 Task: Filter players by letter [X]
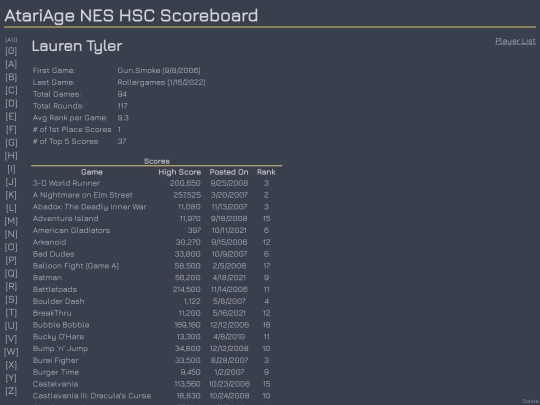click(x=11, y=365)
